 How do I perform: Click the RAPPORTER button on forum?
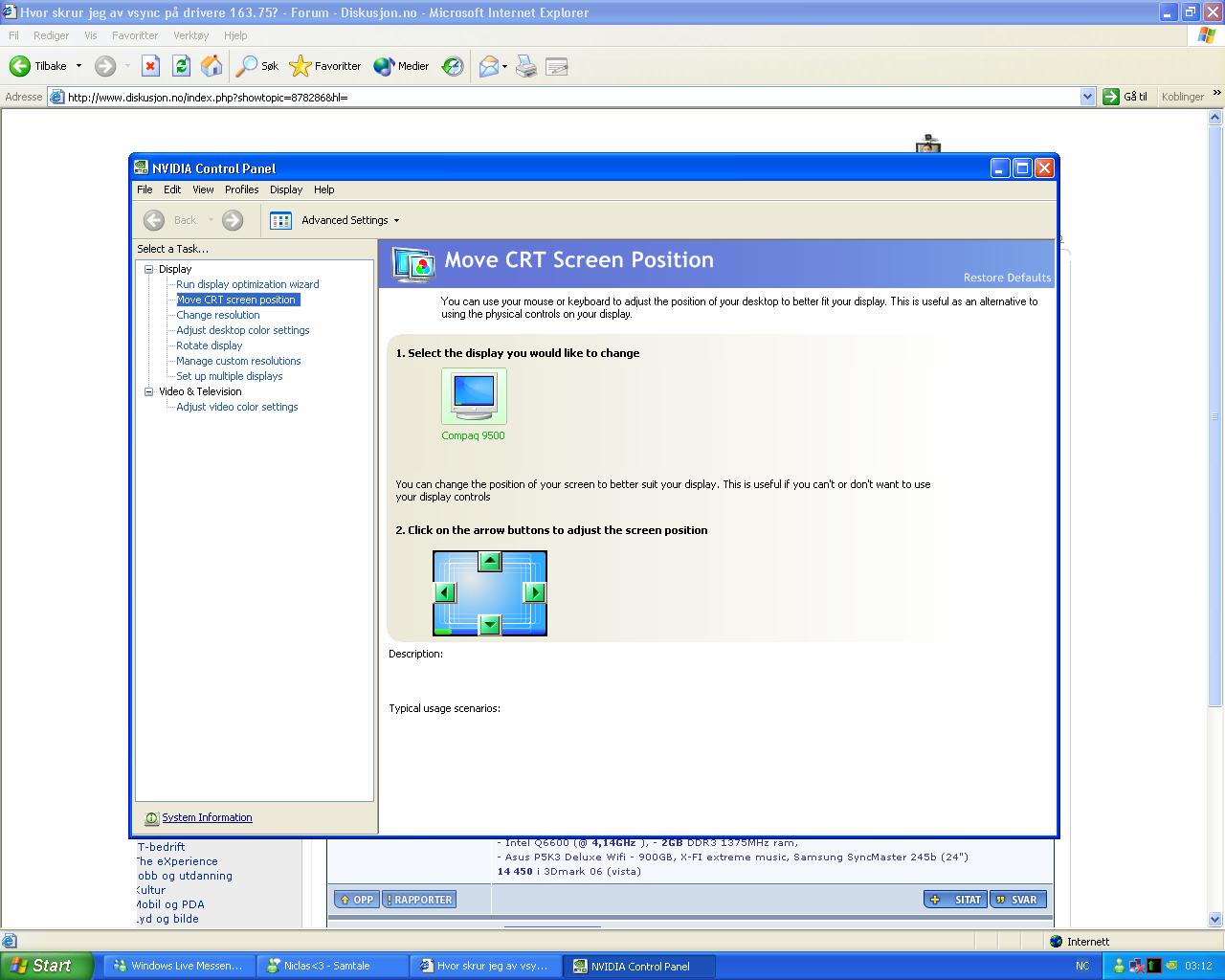pos(419,900)
